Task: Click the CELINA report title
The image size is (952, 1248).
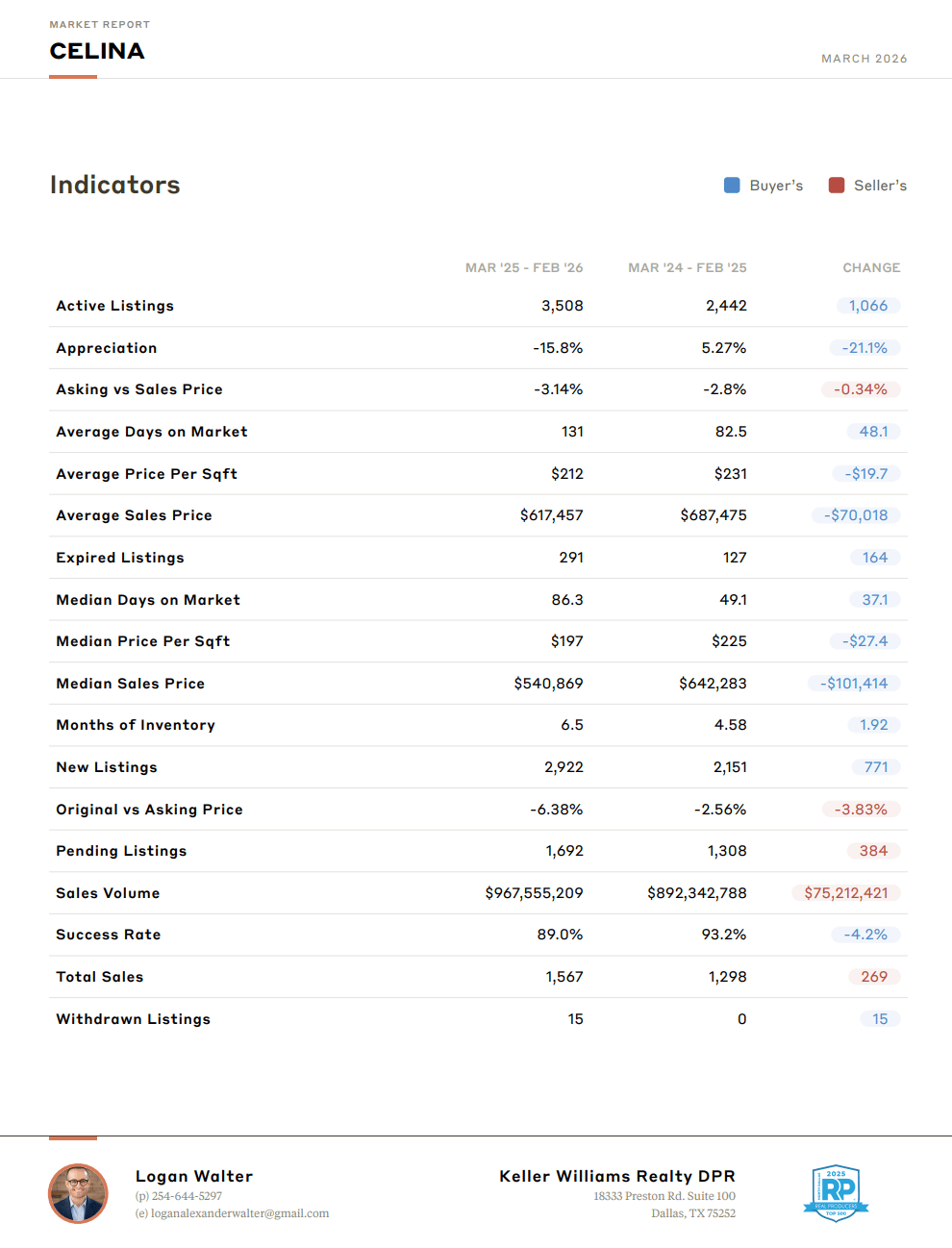Action: click(97, 51)
